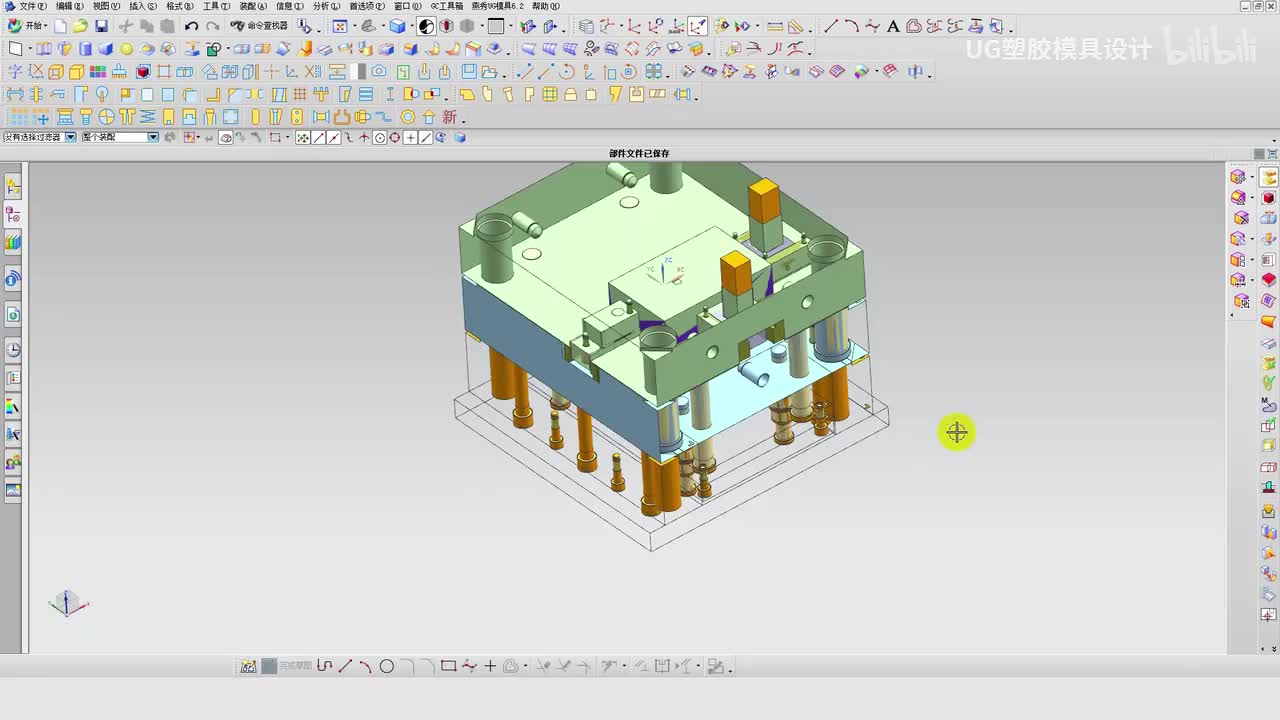Toggle the quadrant snap point option

pyautogui.click(x=395, y=138)
